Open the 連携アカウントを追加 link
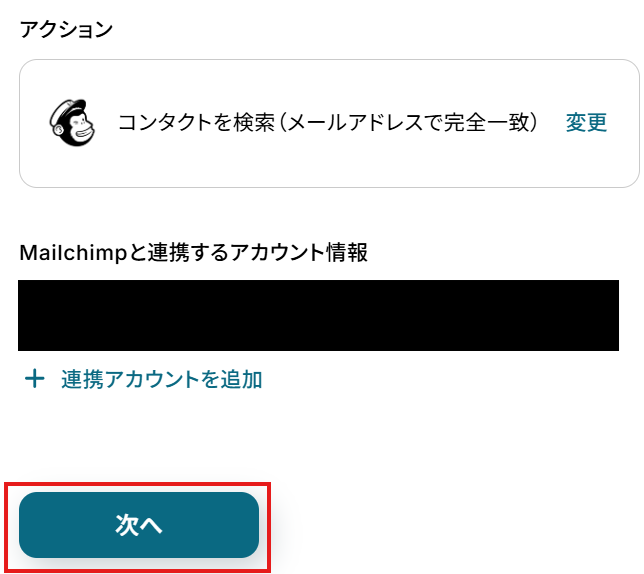 (x=143, y=379)
